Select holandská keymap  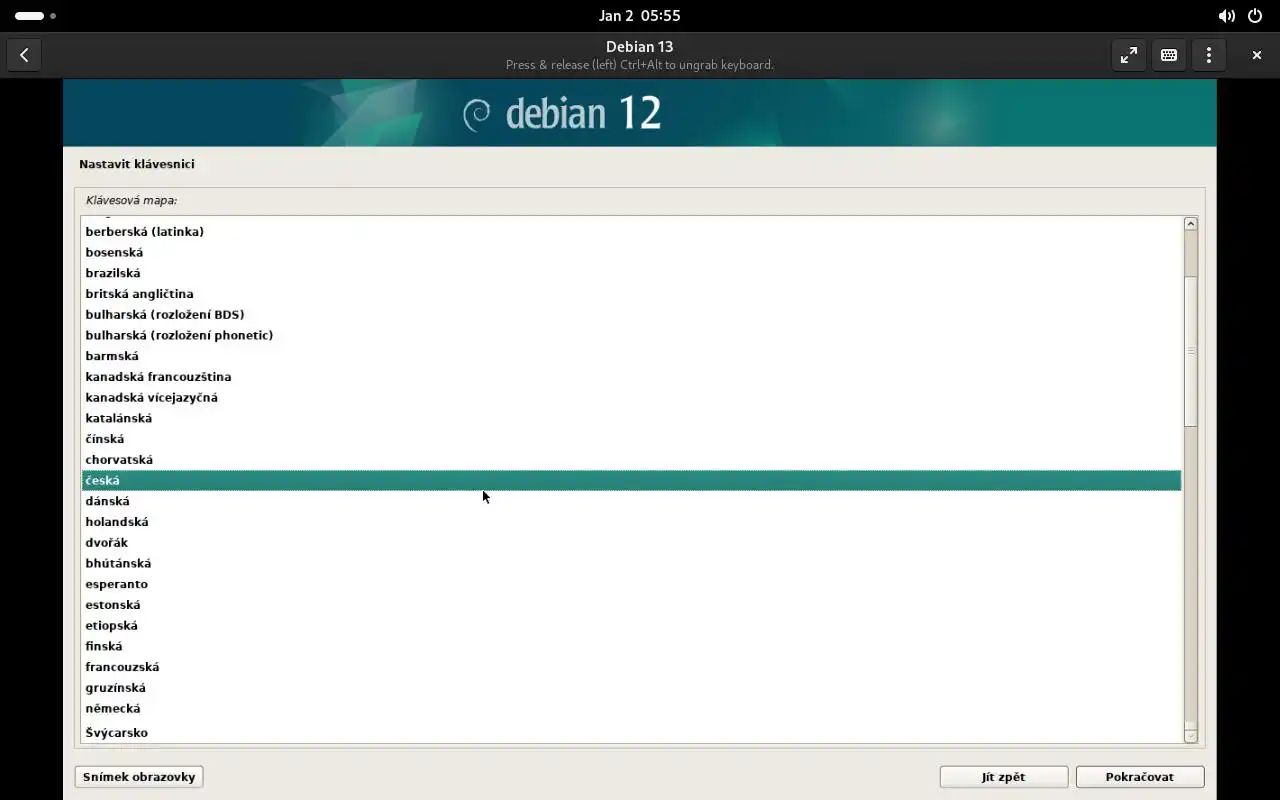[631, 522]
